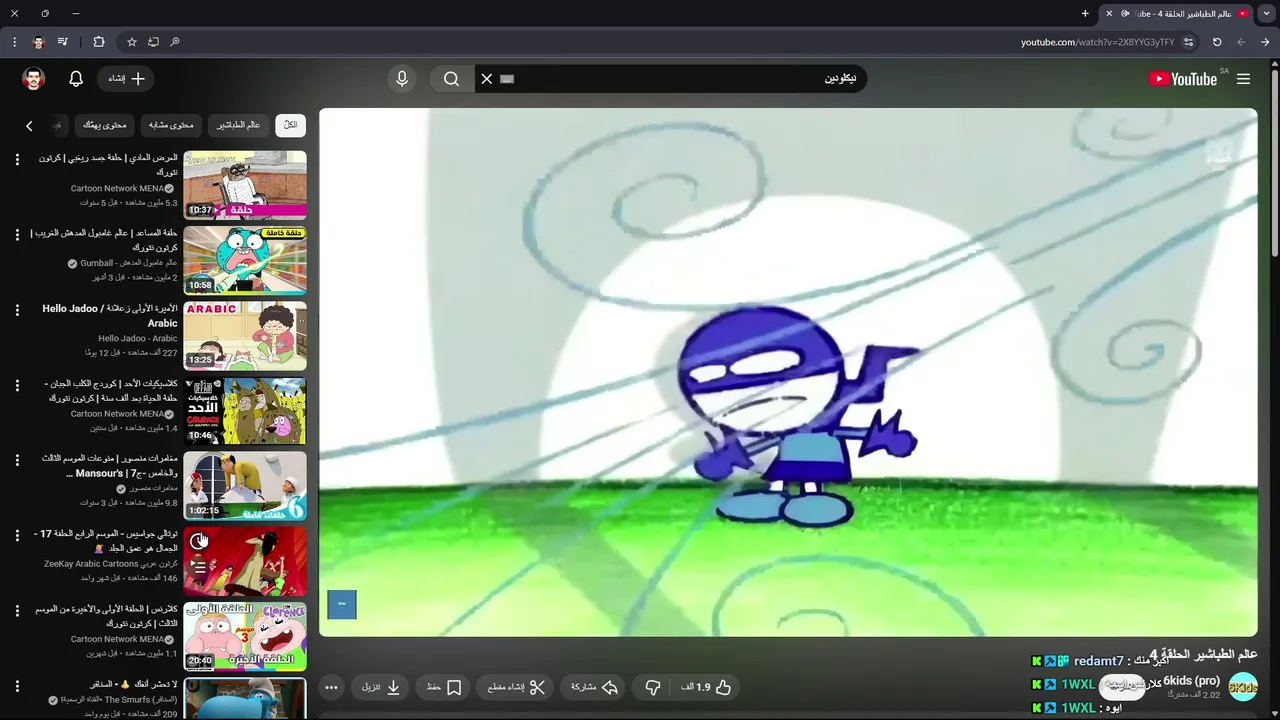The image size is (1280, 720).
Task: Open a new browser tab
Action: (1085, 13)
